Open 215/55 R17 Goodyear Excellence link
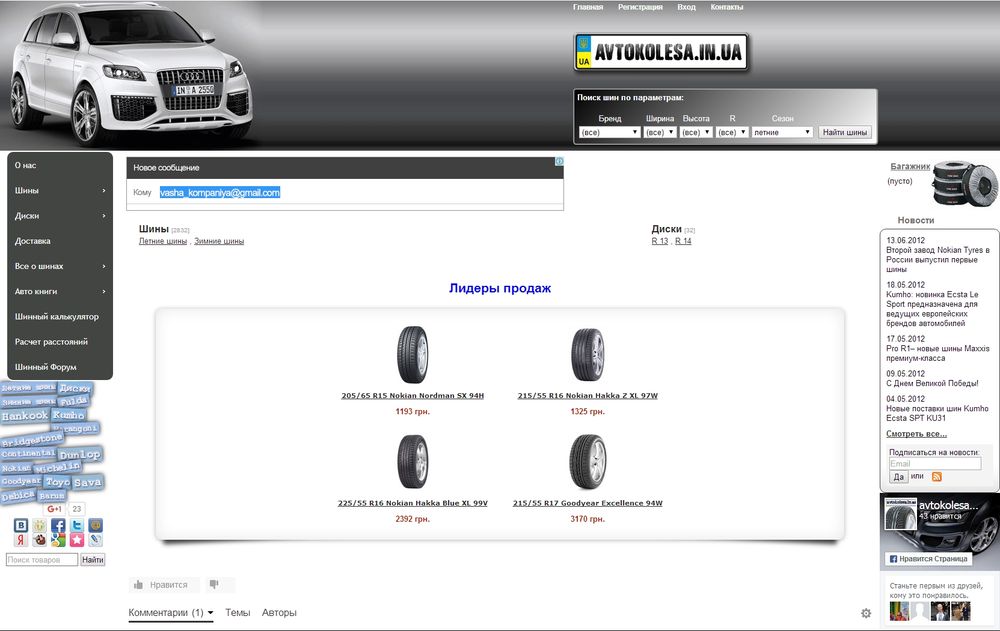Viewport: 1000px width, 631px height. [587, 503]
